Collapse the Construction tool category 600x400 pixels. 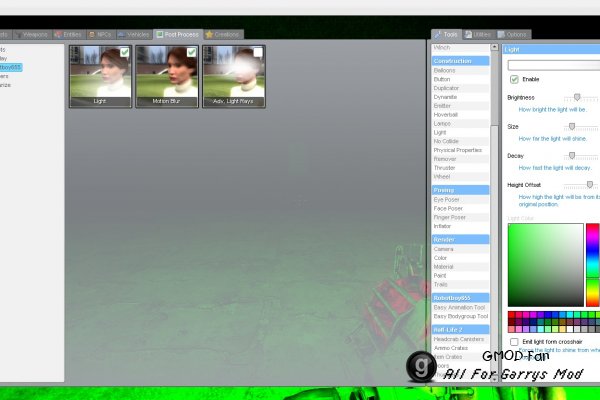click(461, 61)
